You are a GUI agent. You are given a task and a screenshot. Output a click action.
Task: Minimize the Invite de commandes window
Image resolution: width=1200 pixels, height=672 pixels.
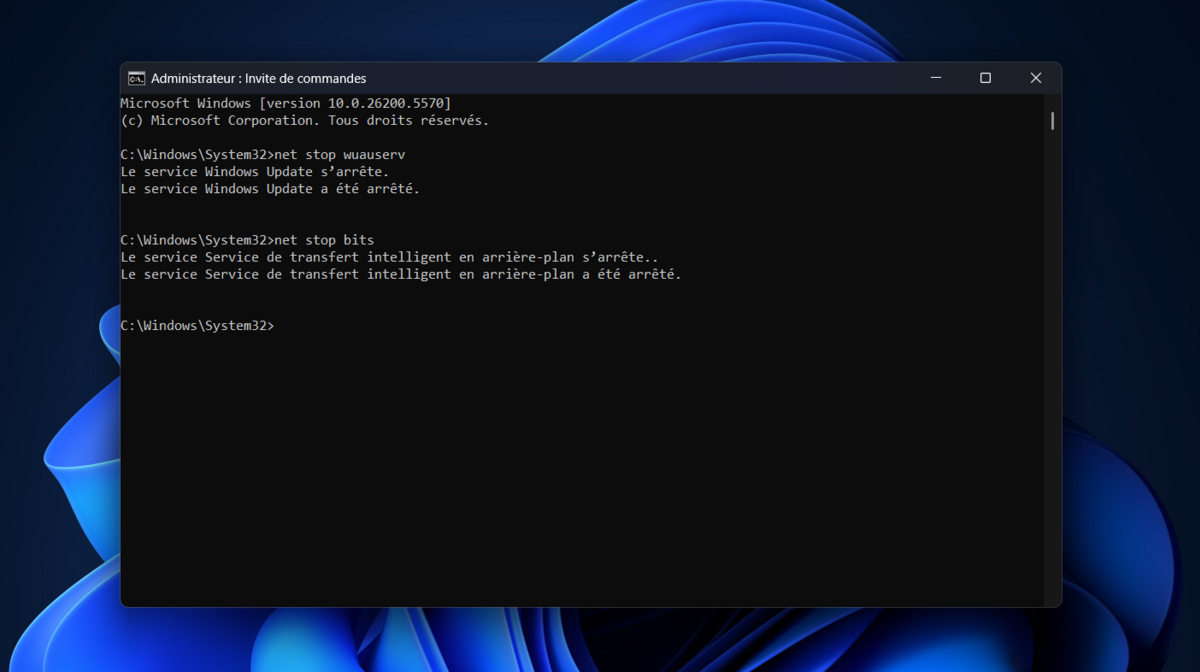pos(935,78)
